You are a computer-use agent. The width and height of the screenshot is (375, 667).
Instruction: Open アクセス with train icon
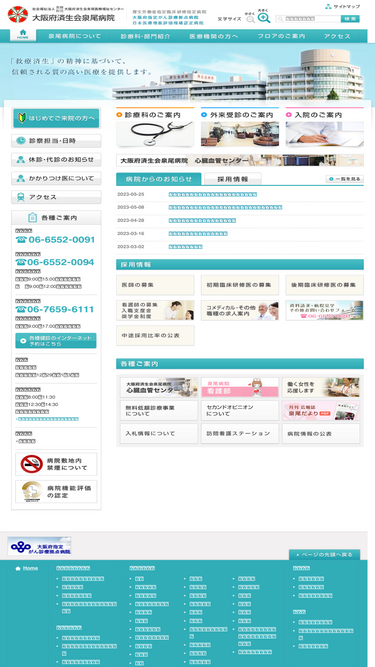56,197
